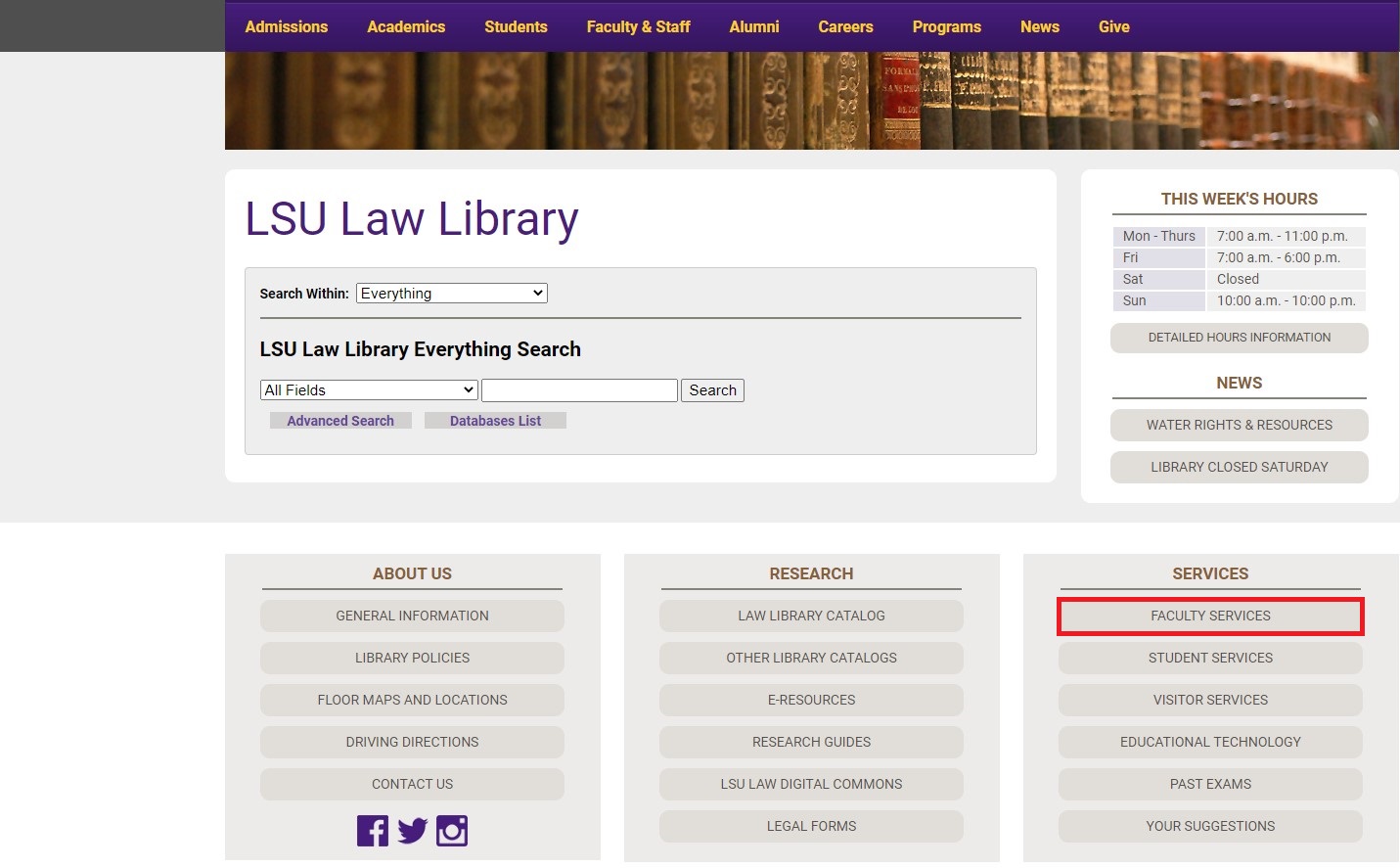Screen dimensions: 1400x868
Task: Open the Faculty & Staff menu
Action: point(638,26)
